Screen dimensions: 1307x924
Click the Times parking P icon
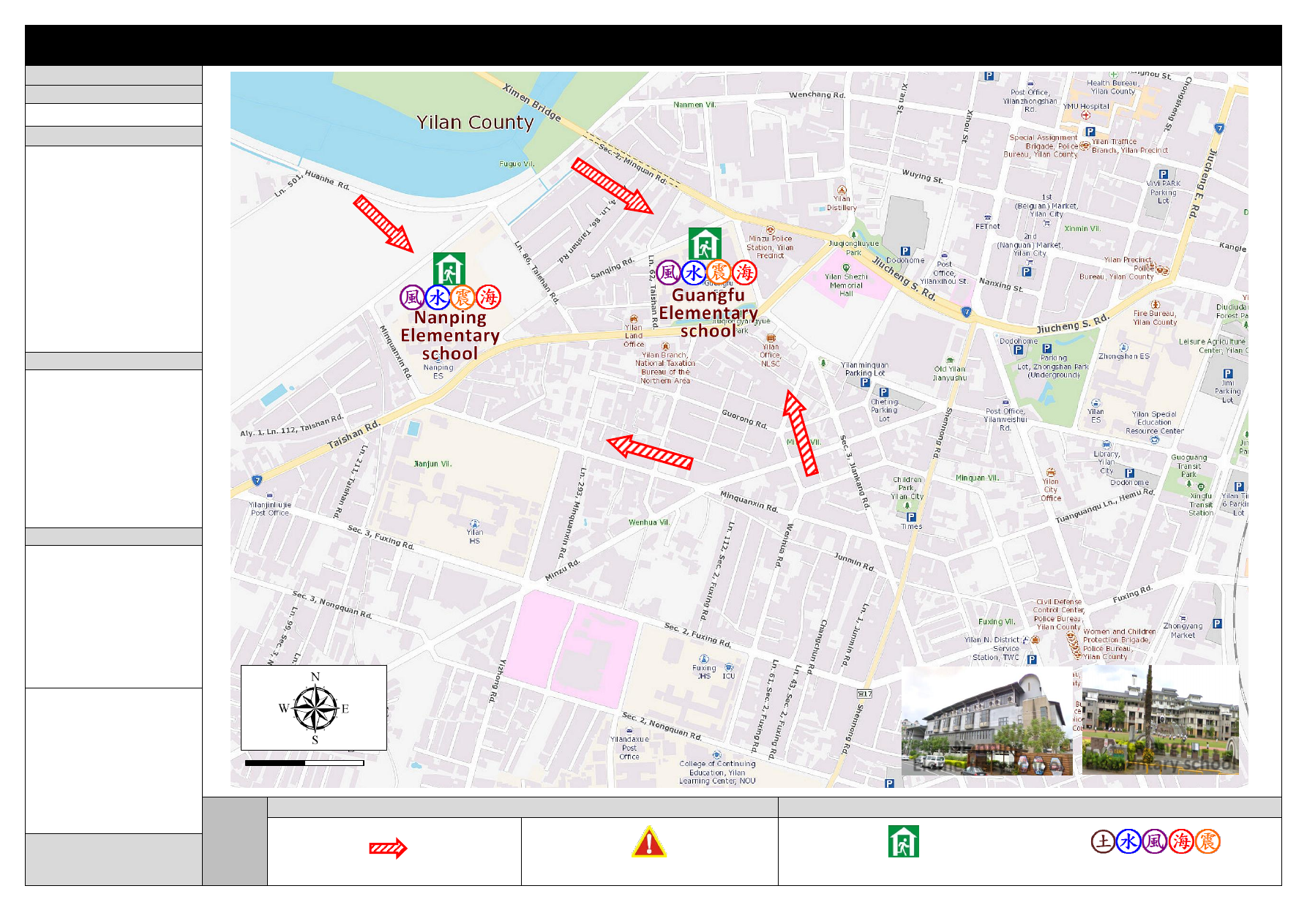(911, 517)
